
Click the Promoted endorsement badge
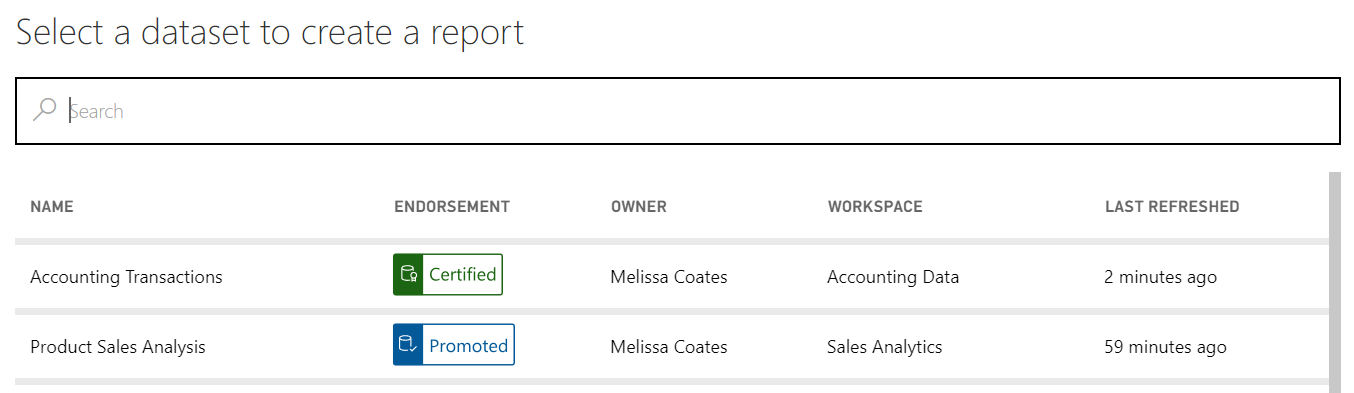point(454,345)
